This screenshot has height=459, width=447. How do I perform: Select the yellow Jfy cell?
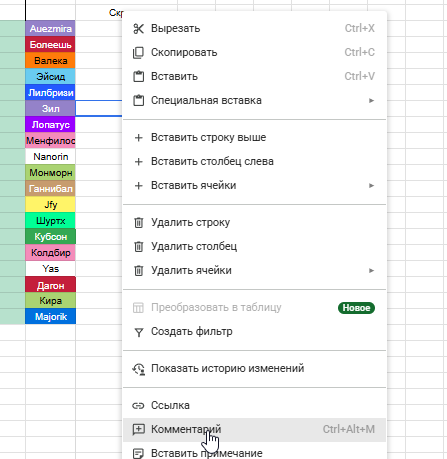50,204
